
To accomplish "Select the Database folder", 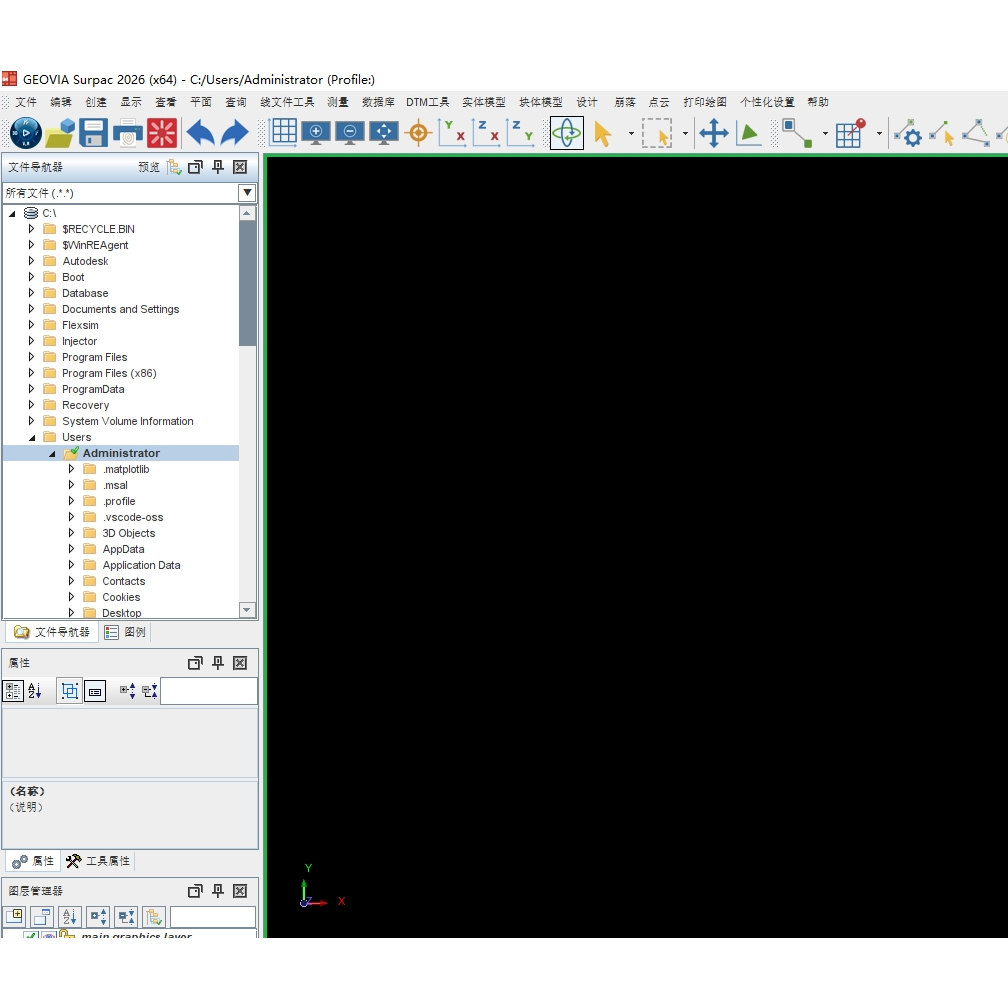I will pos(85,293).
